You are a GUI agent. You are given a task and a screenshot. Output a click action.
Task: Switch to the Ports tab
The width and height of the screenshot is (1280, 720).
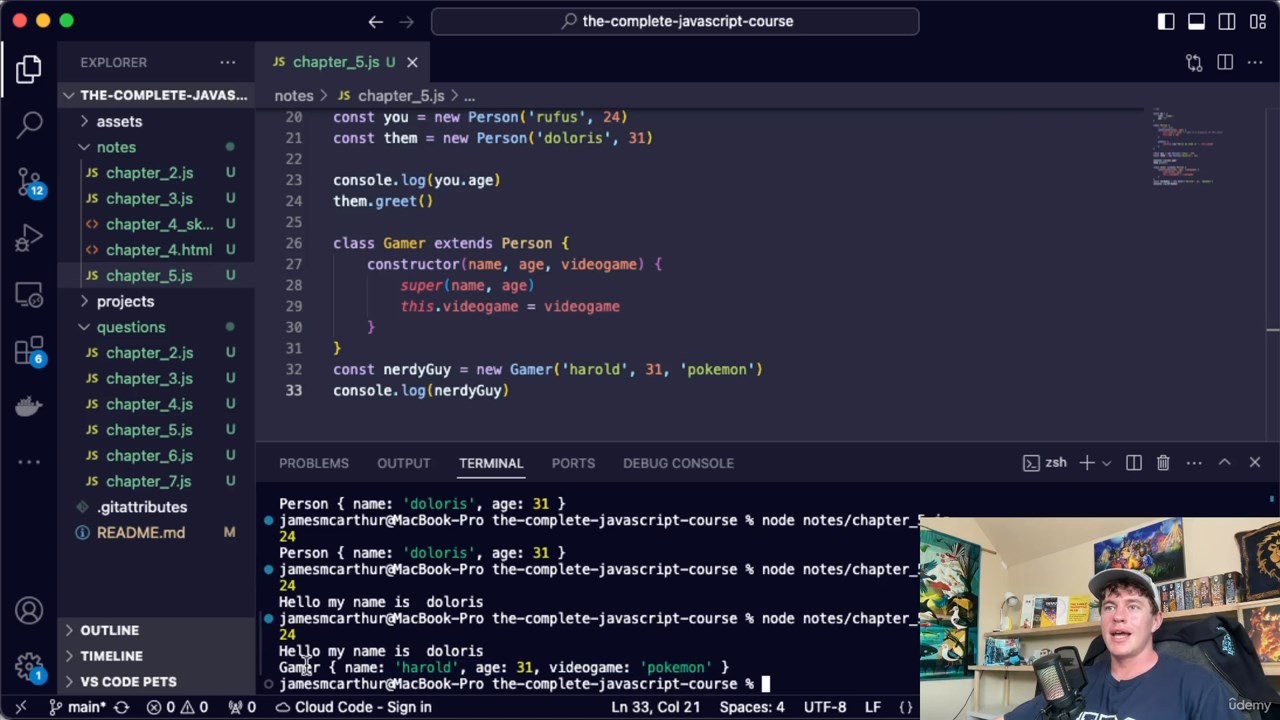(573, 463)
